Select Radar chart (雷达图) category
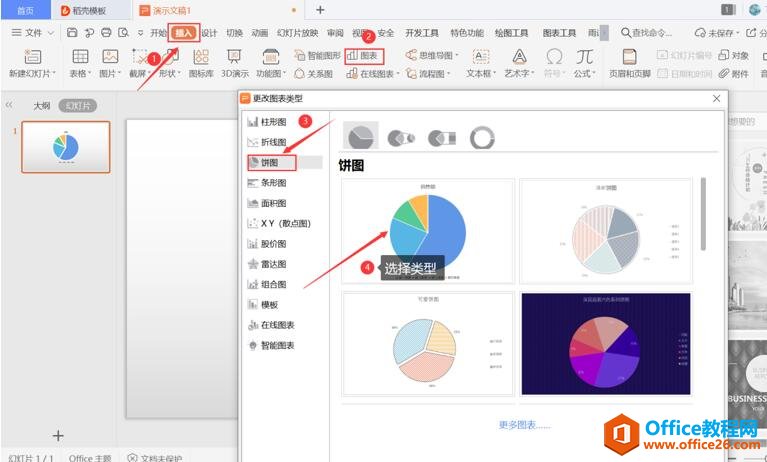 point(267,264)
